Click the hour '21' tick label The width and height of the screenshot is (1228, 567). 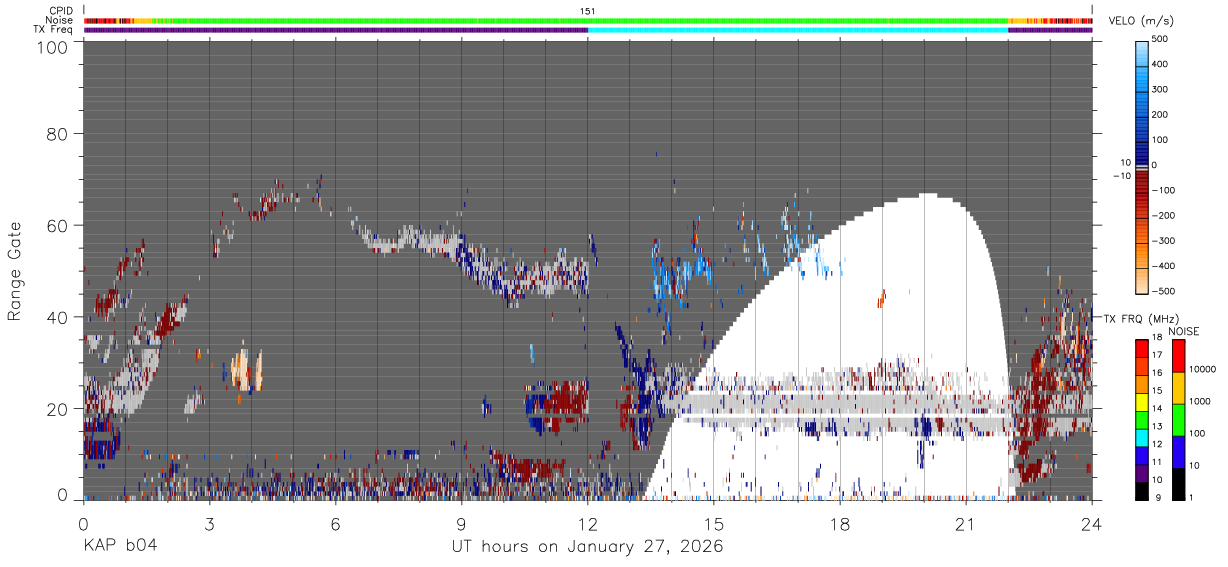pyautogui.click(x=966, y=523)
